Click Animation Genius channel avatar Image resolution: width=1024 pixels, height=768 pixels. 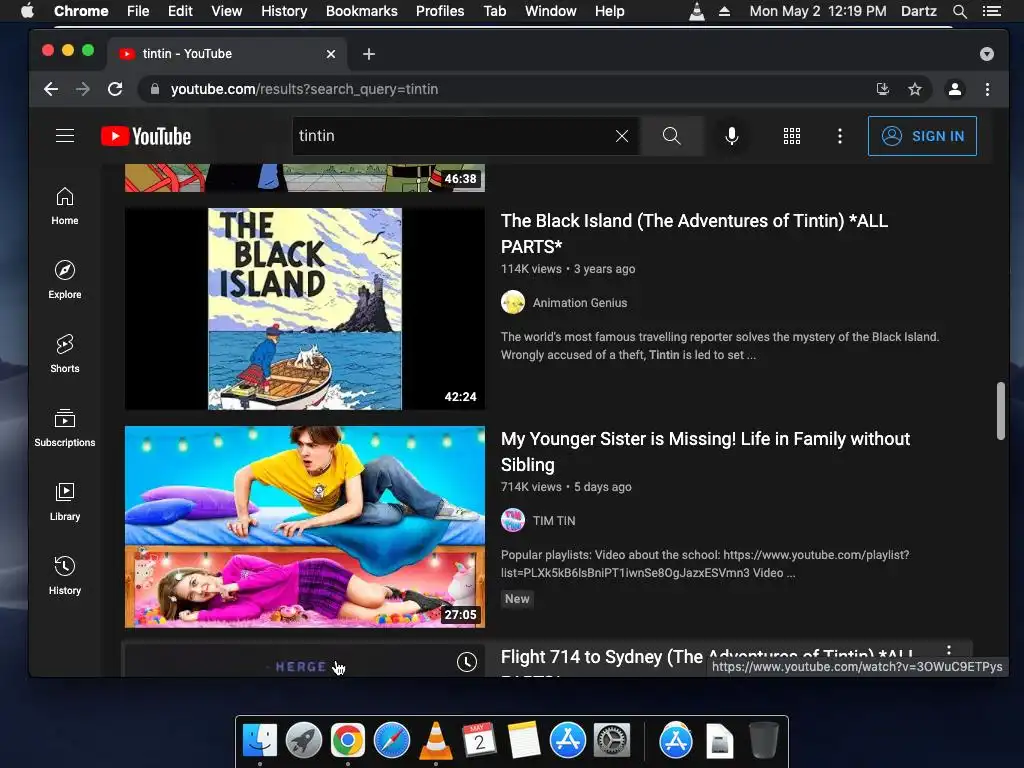(x=513, y=302)
